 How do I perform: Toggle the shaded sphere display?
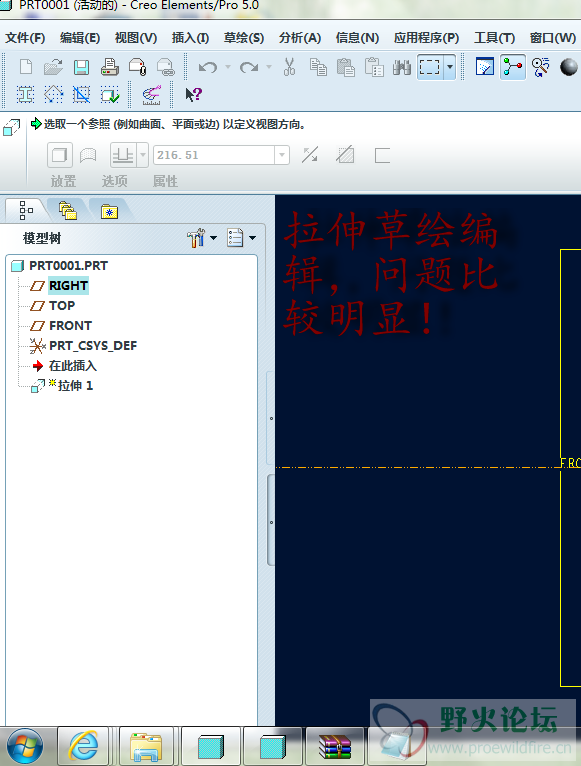click(x=569, y=67)
